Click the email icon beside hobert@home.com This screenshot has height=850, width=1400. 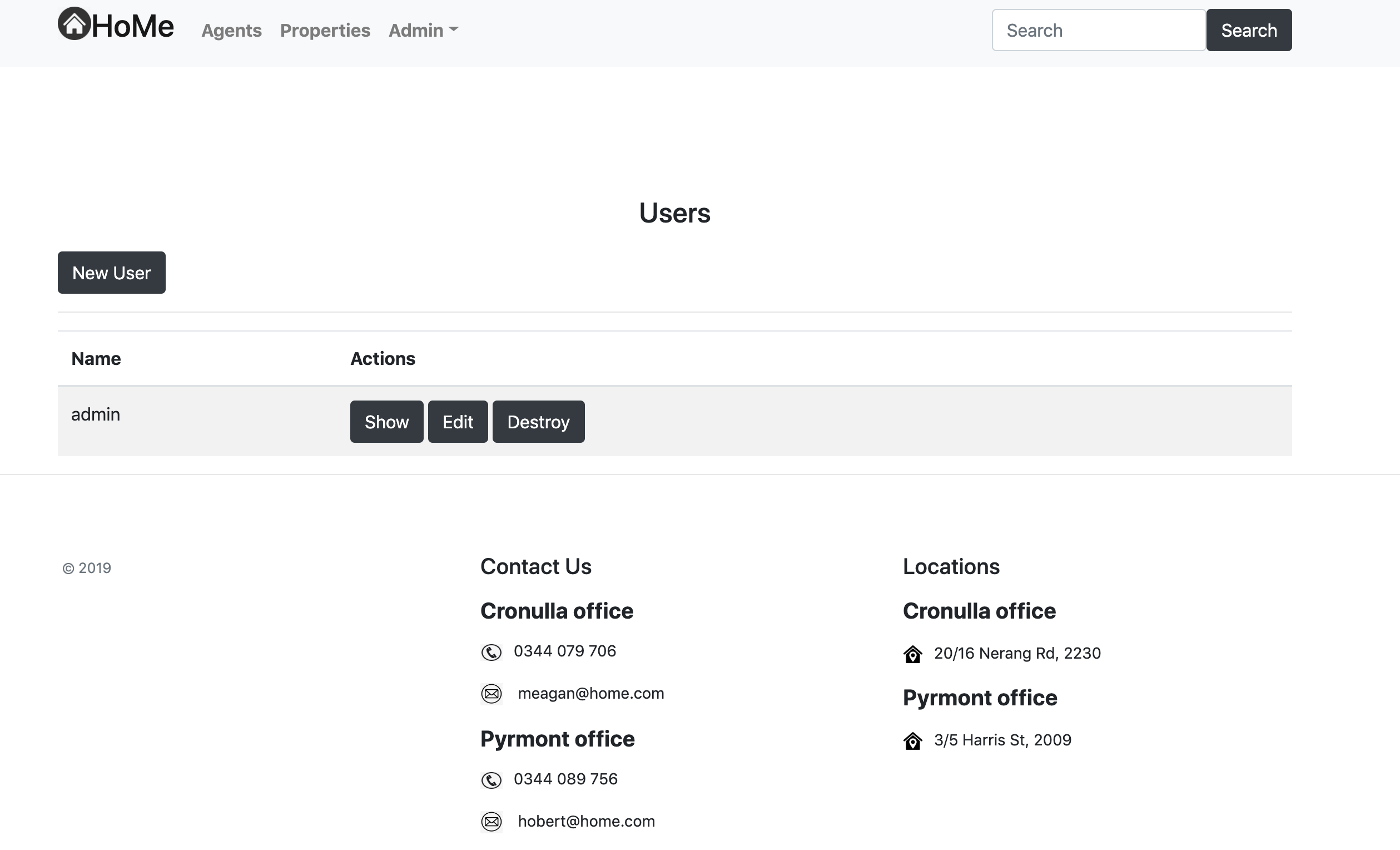point(491,822)
